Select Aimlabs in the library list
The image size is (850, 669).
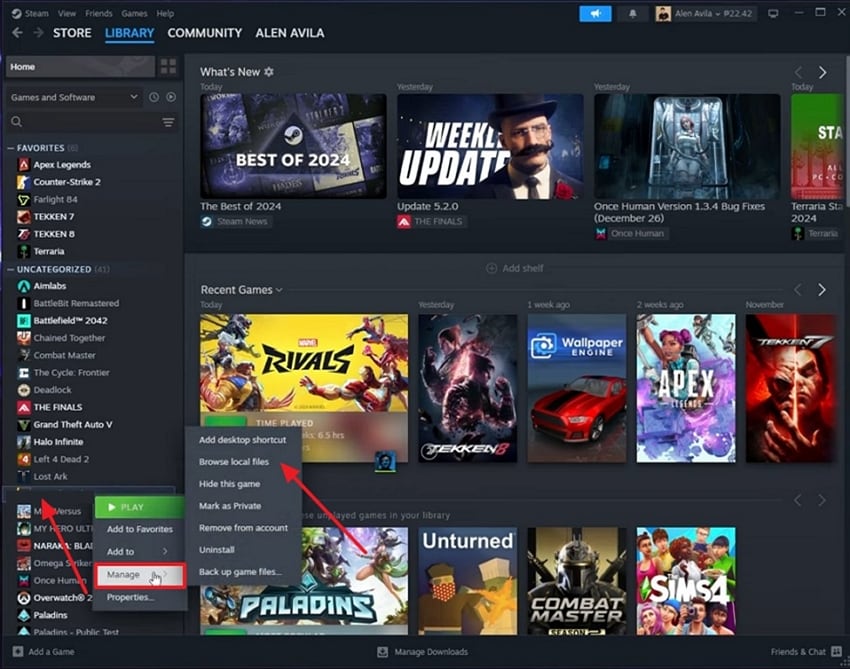[x=49, y=286]
